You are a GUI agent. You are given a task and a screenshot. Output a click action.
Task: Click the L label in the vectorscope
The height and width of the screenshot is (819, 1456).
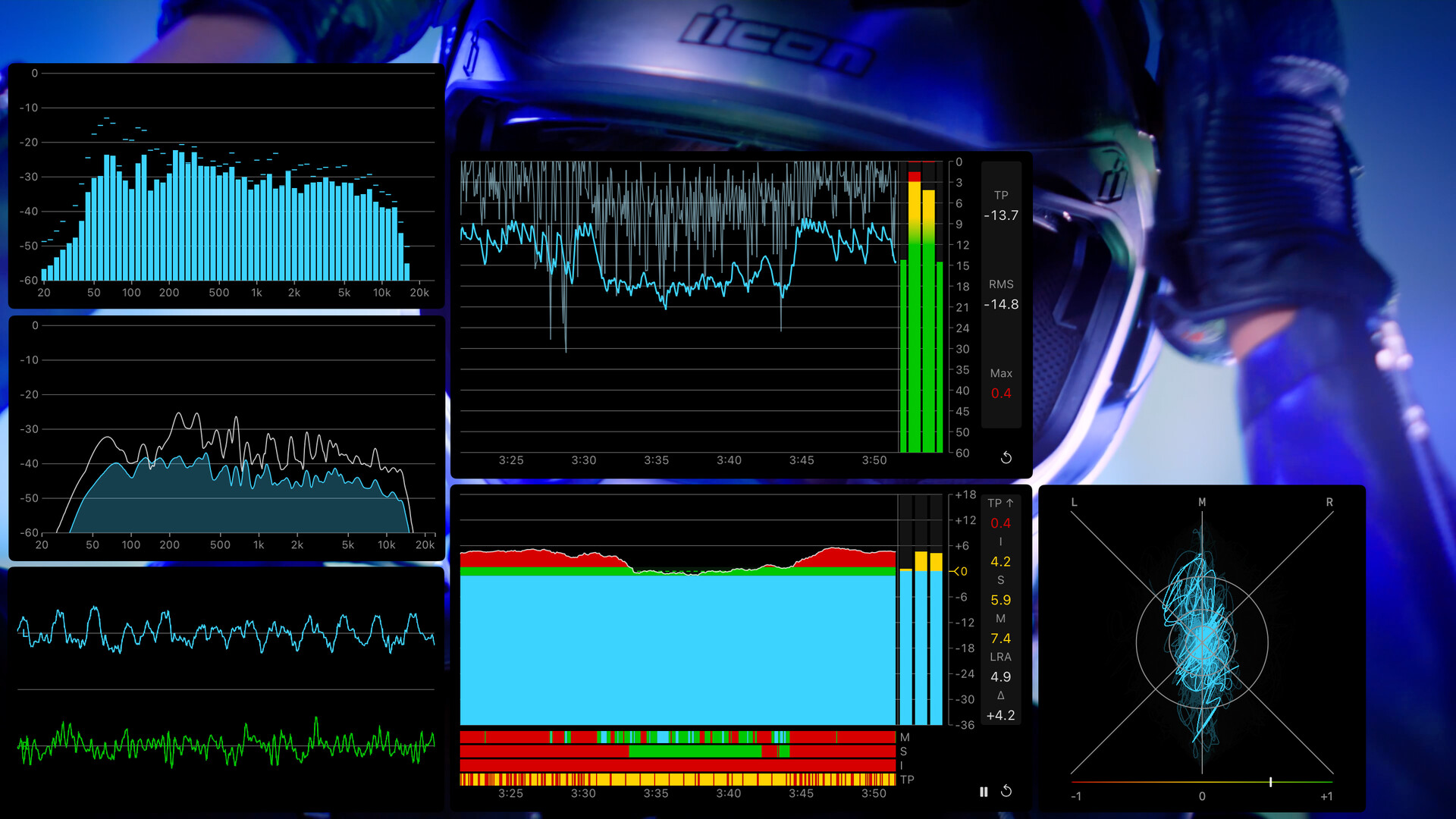coord(1074,502)
